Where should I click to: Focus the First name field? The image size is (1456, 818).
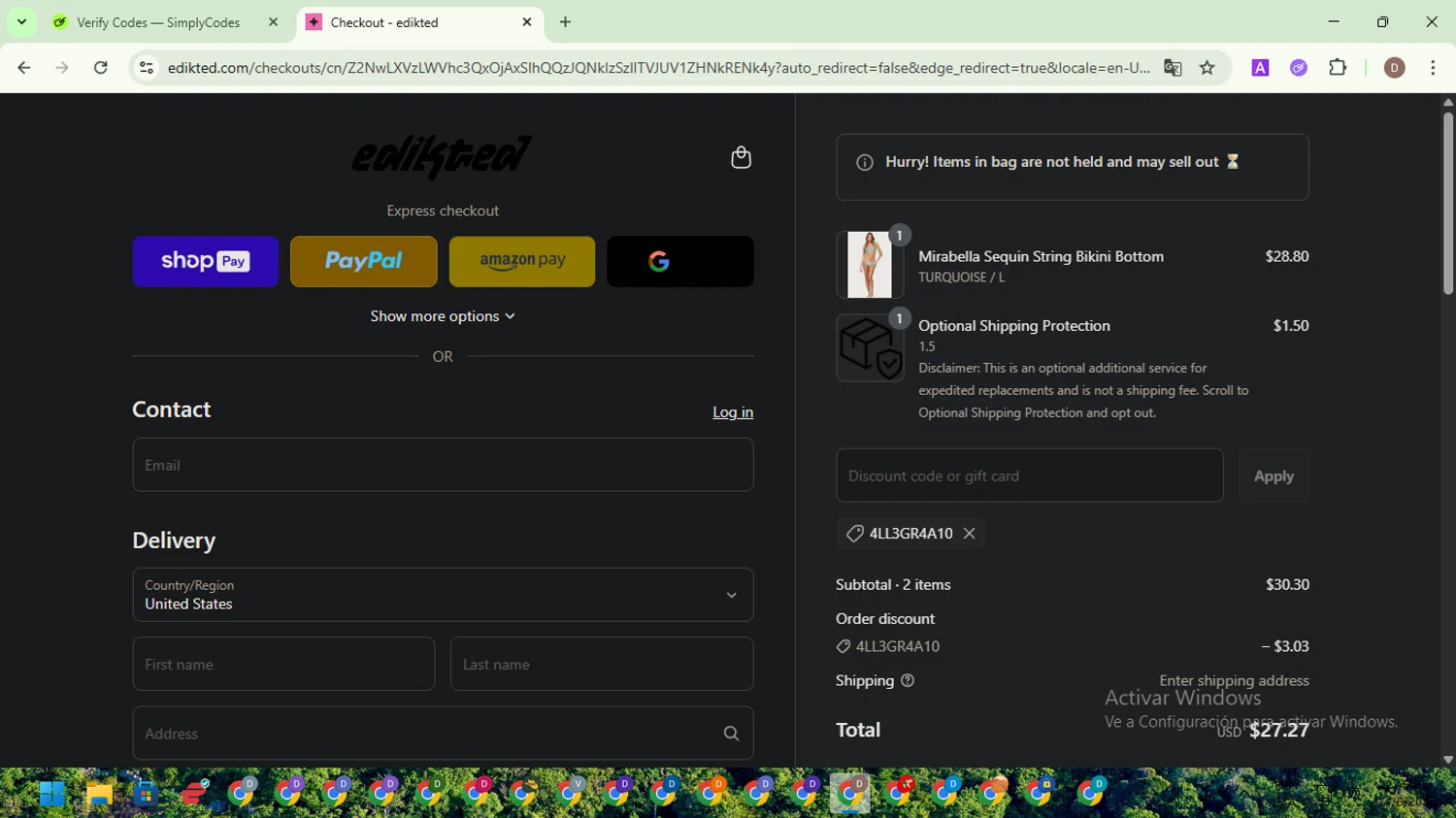(283, 664)
